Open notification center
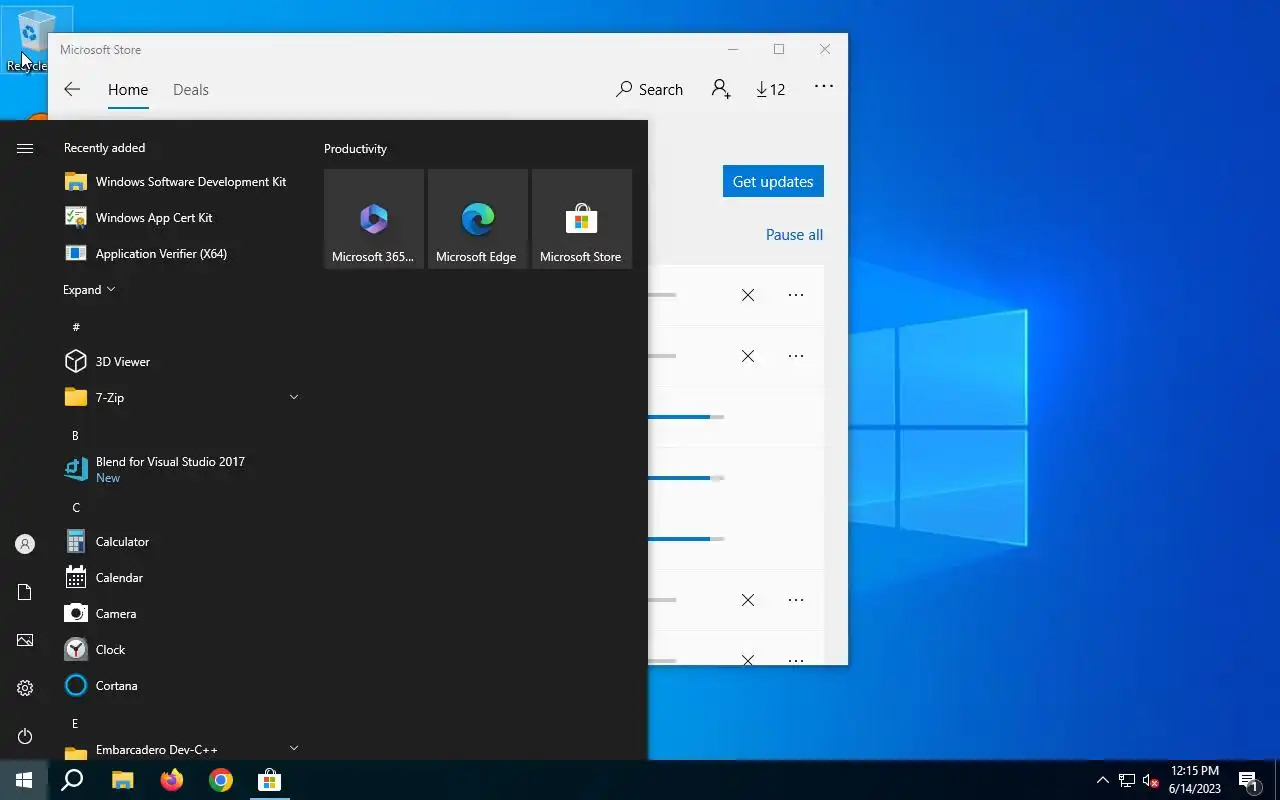This screenshot has width=1280, height=800. coord(1248,780)
